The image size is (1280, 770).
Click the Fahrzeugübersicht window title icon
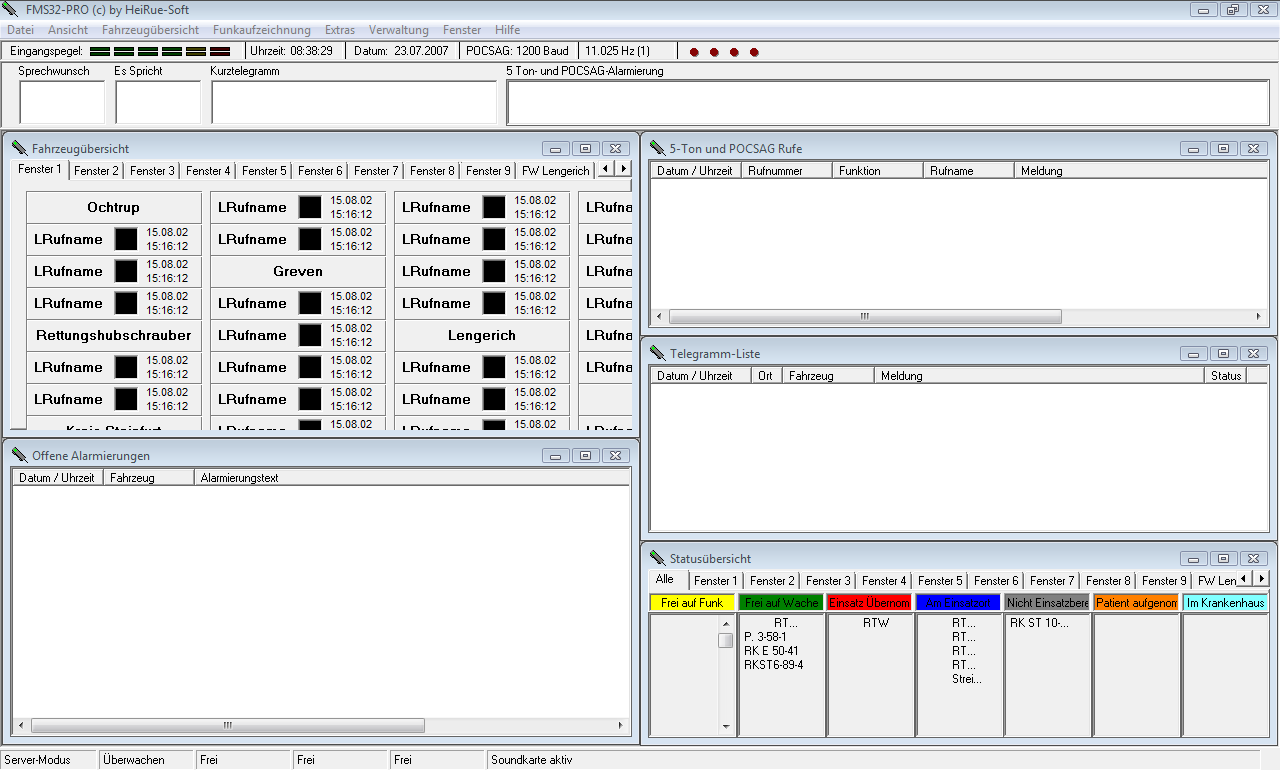[x=19, y=148]
